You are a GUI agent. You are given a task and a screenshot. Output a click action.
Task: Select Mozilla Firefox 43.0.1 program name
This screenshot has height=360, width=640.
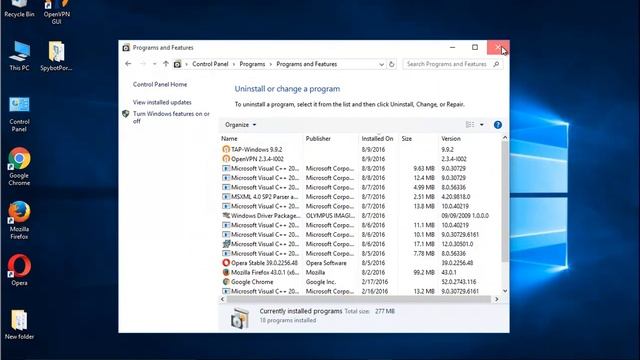point(265,272)
